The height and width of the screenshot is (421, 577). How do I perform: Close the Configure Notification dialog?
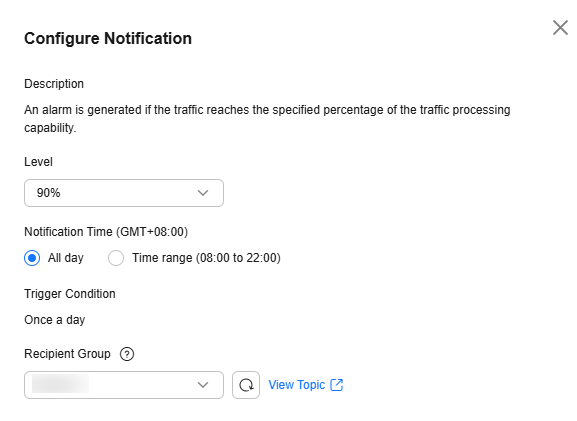click(560, 28)
